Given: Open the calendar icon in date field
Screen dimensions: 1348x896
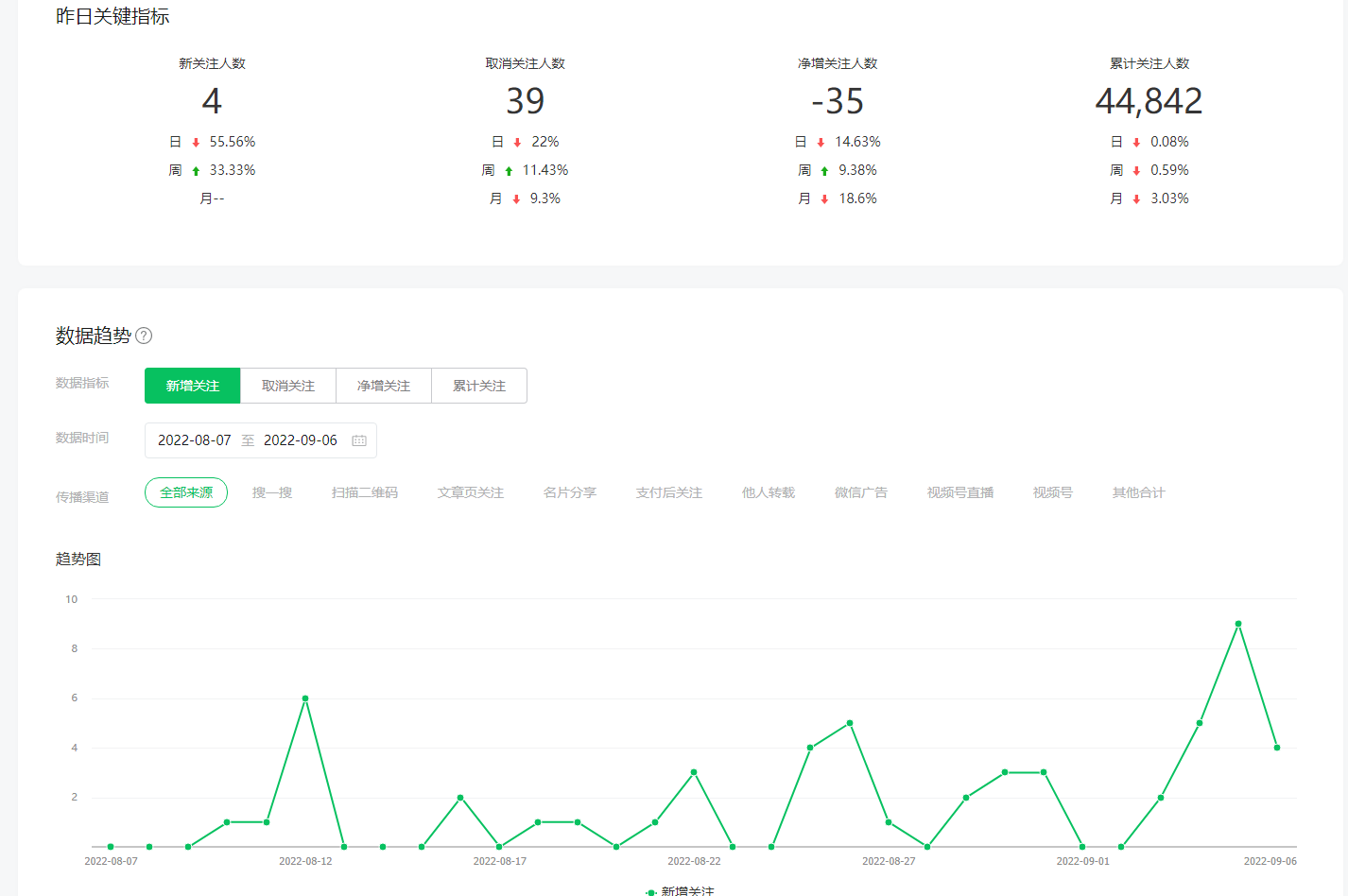Looking at the screenshot, I should [x=359, y=440].
